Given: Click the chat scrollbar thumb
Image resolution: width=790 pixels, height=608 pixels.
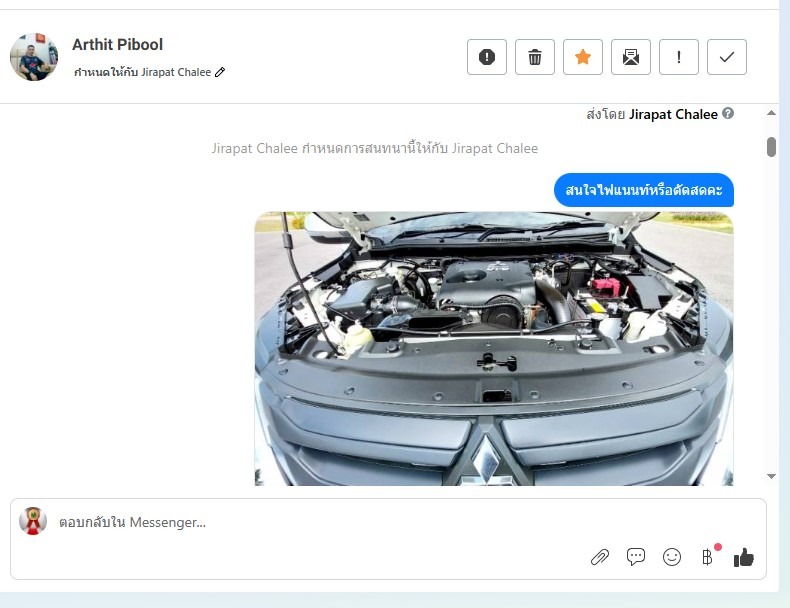Looking at the screenshot, I should point(771,147).
